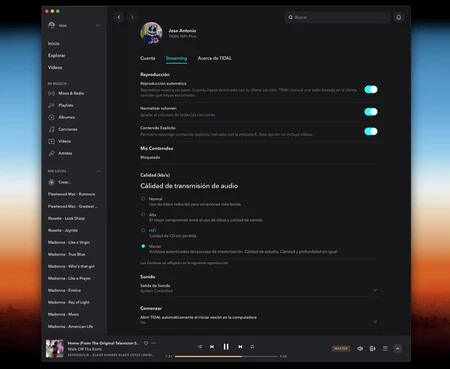Enable repeat in the player bar
Screen dimensions: 450x369
click(252, 347)
